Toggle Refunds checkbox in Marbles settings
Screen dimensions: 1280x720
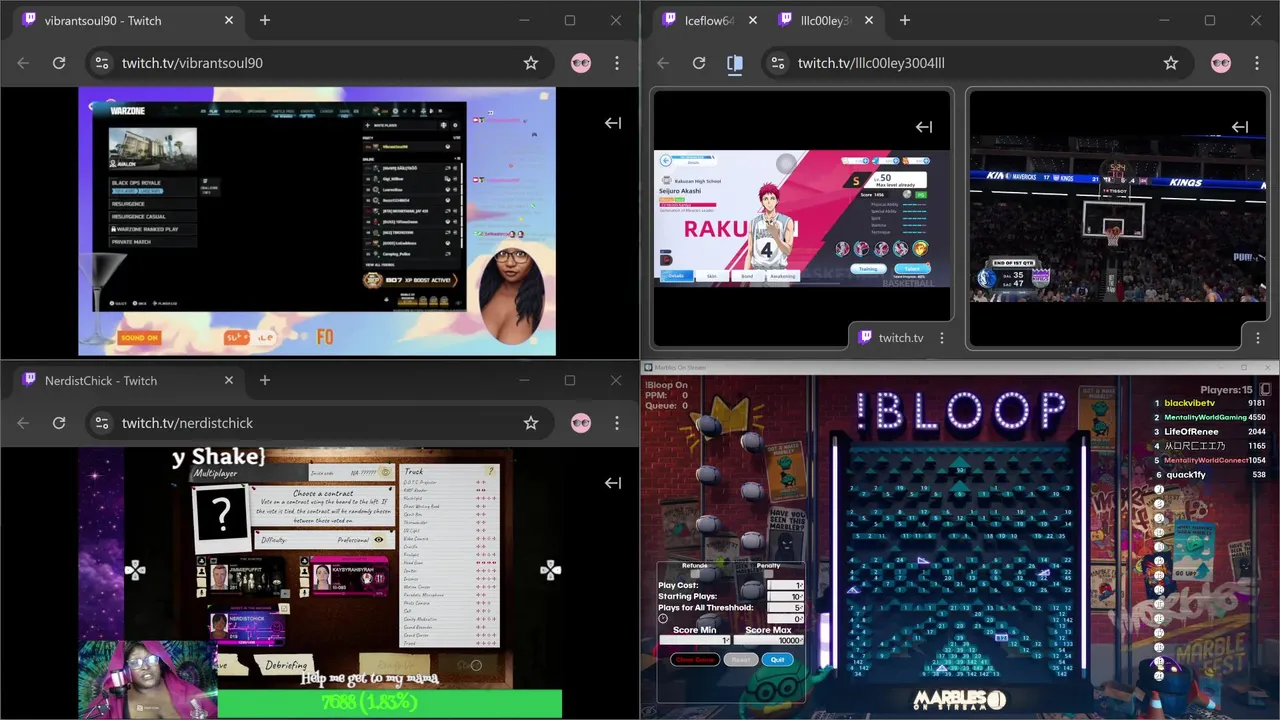pos(695,574)
